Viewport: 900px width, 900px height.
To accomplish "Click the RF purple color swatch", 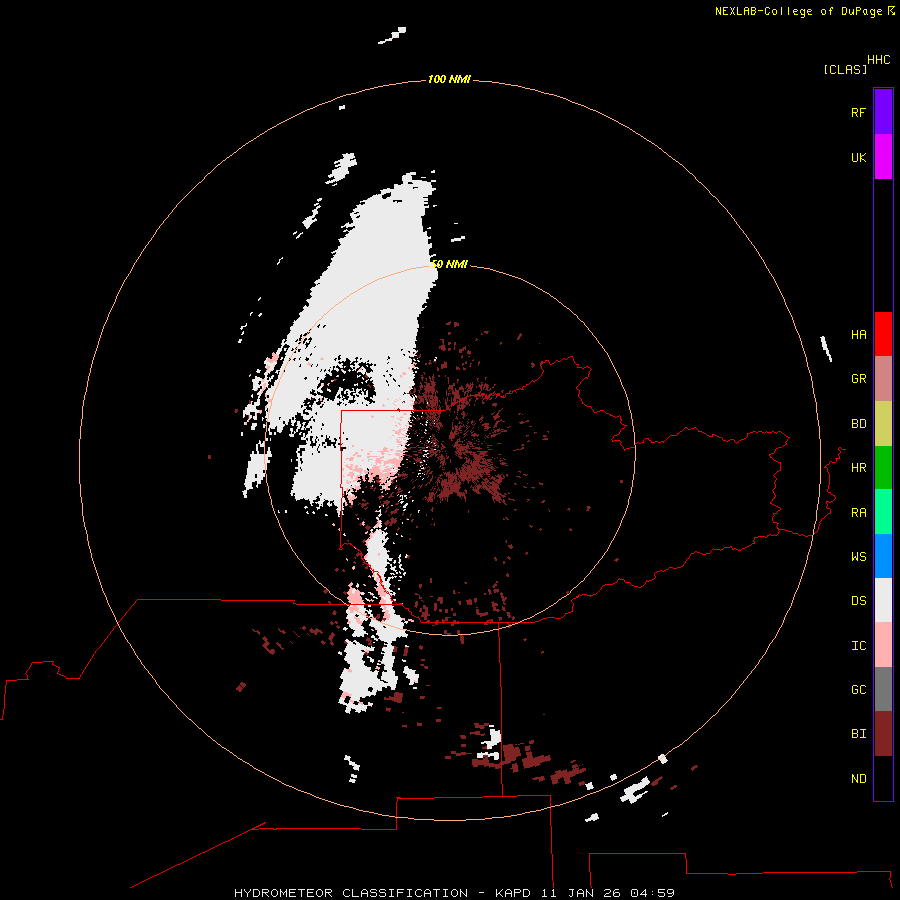I will pos(883,112).
